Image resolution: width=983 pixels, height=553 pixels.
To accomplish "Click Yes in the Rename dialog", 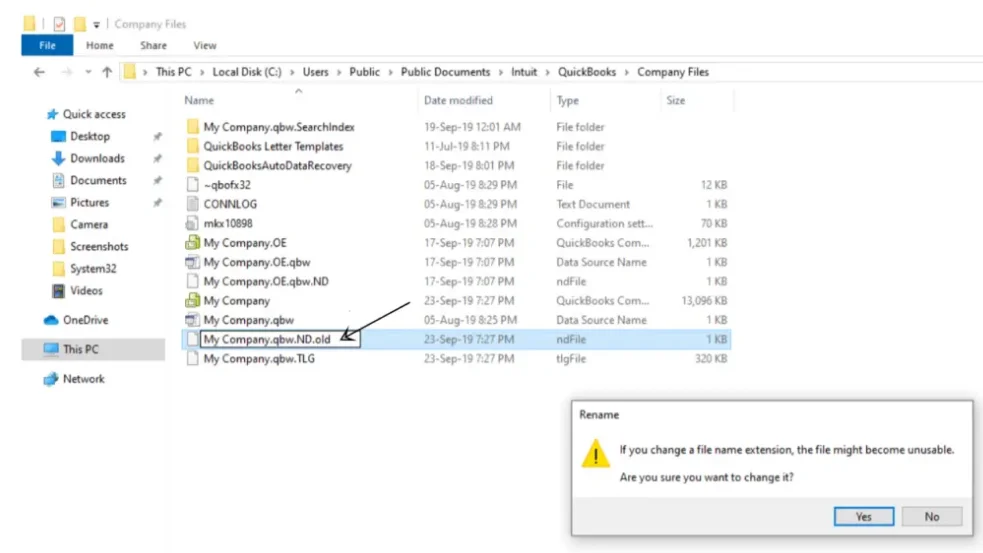I will pyautogui.click(x=863, y=516).
